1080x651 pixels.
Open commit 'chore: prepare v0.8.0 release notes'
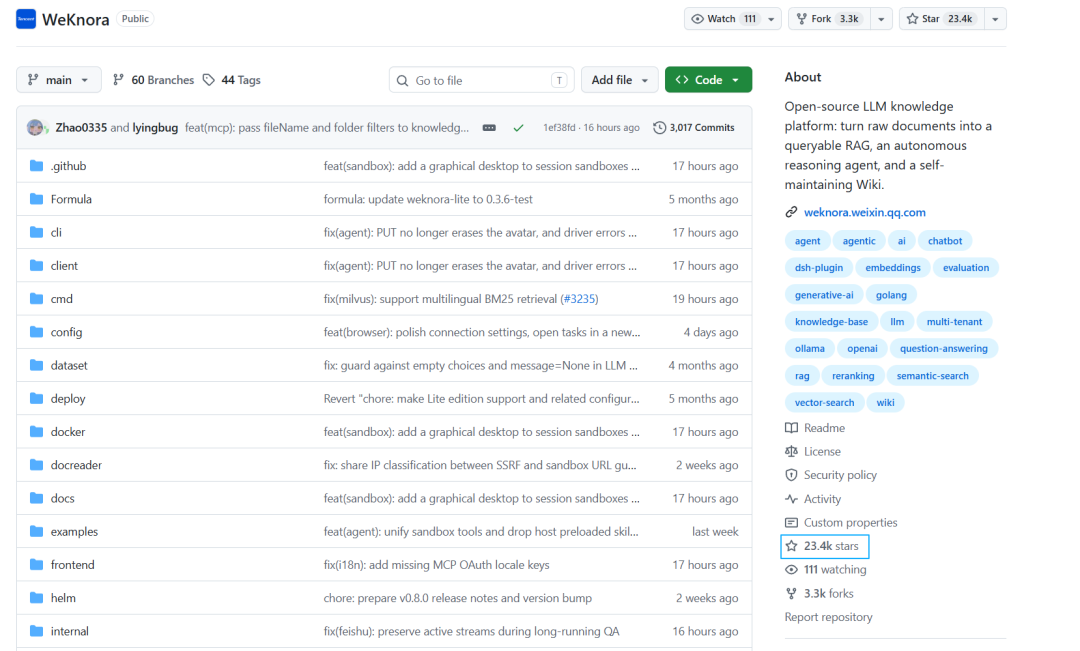point(457,598)
